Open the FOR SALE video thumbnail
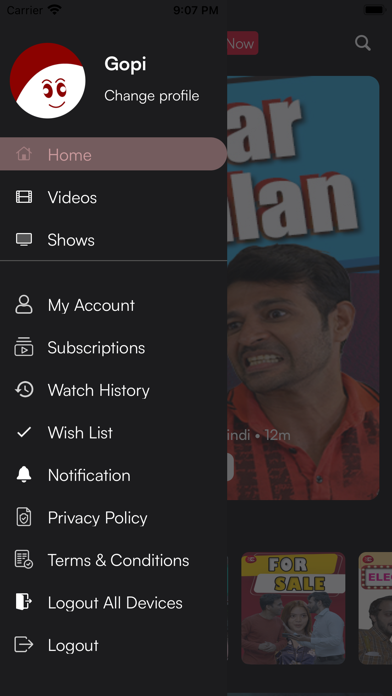Viewport: 392px width, 696px height. click(293, 608)
